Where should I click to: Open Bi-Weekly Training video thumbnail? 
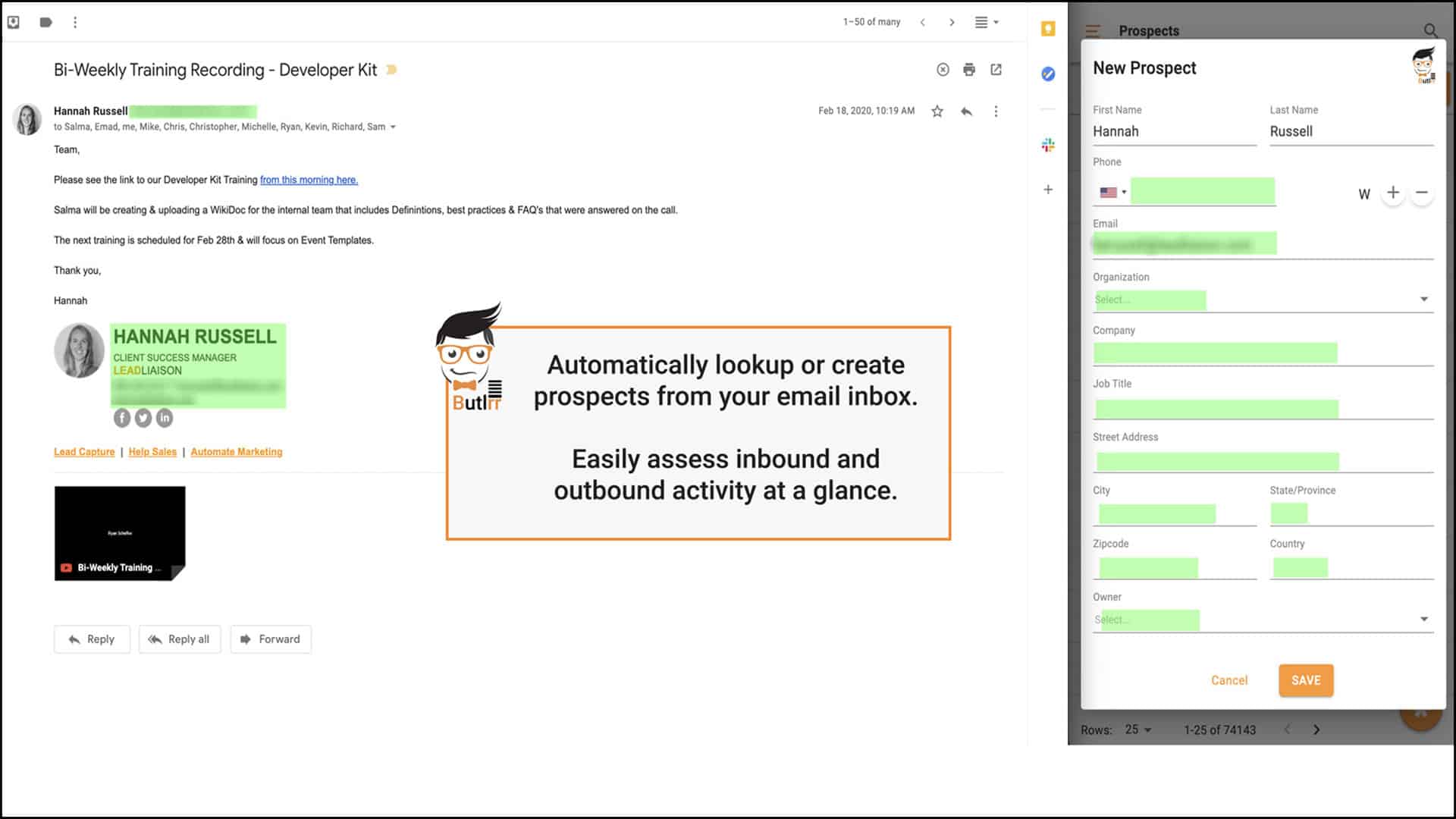pos(120,533)
